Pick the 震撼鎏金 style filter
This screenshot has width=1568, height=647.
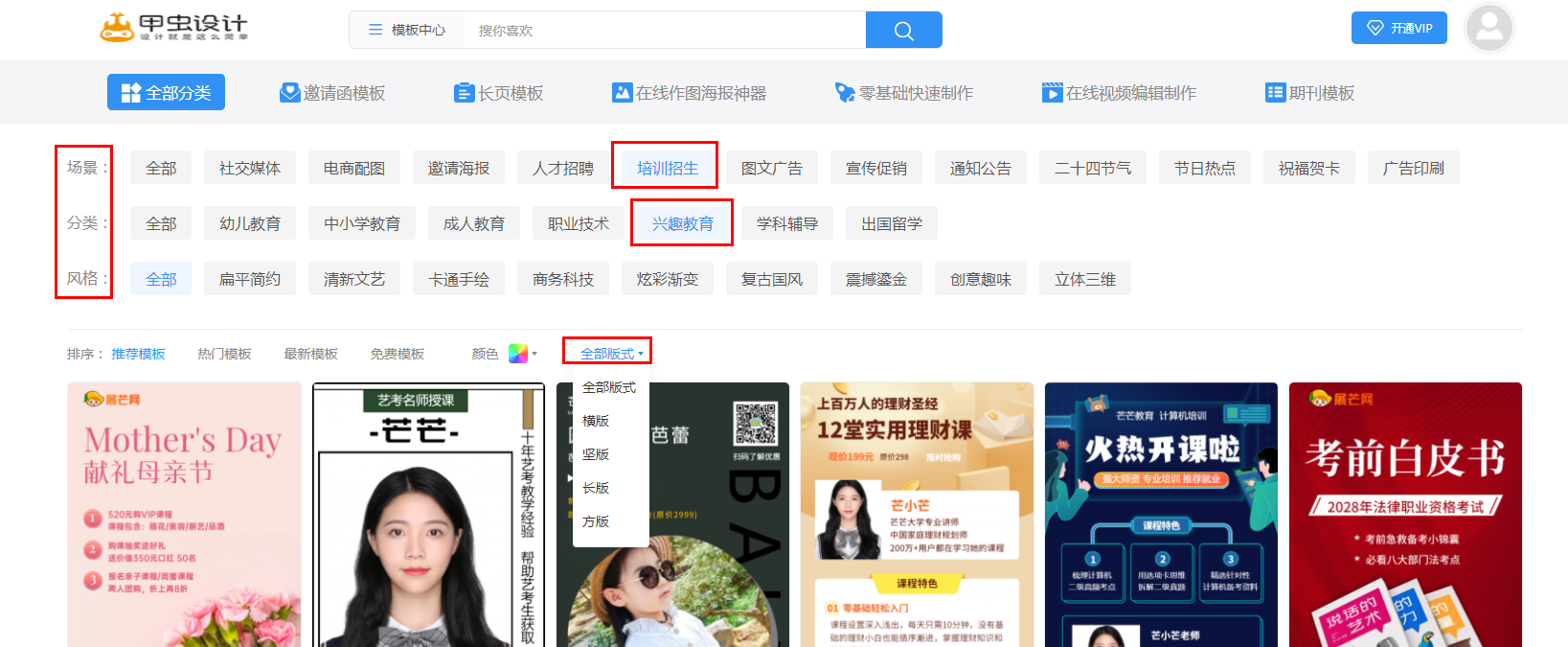pyautogui.click(x=876, y=279)
